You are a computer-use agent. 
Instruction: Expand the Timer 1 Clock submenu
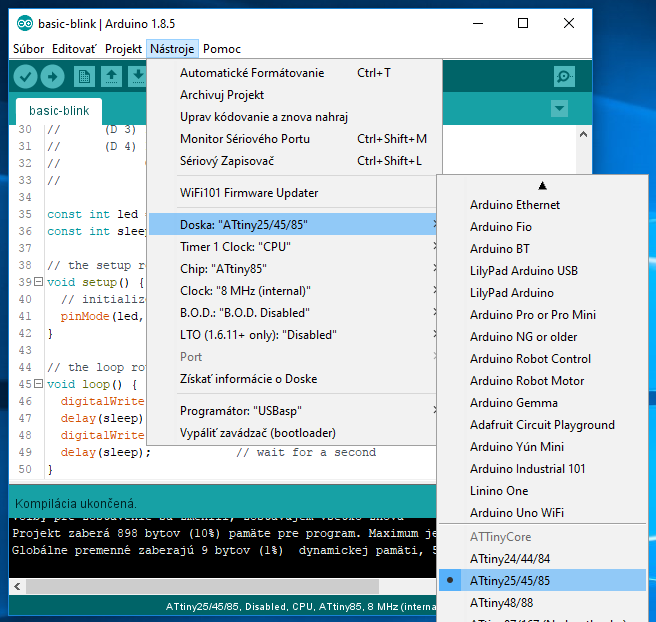293,247
